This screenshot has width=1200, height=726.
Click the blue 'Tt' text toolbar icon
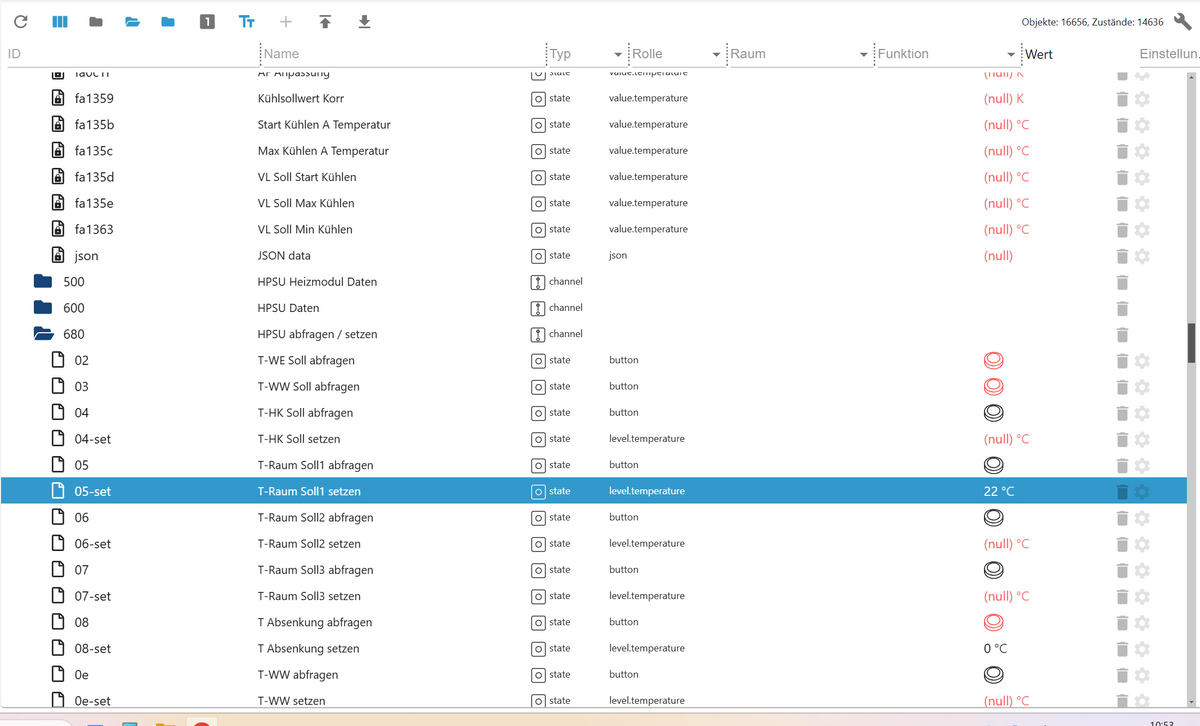coord(247,22)
